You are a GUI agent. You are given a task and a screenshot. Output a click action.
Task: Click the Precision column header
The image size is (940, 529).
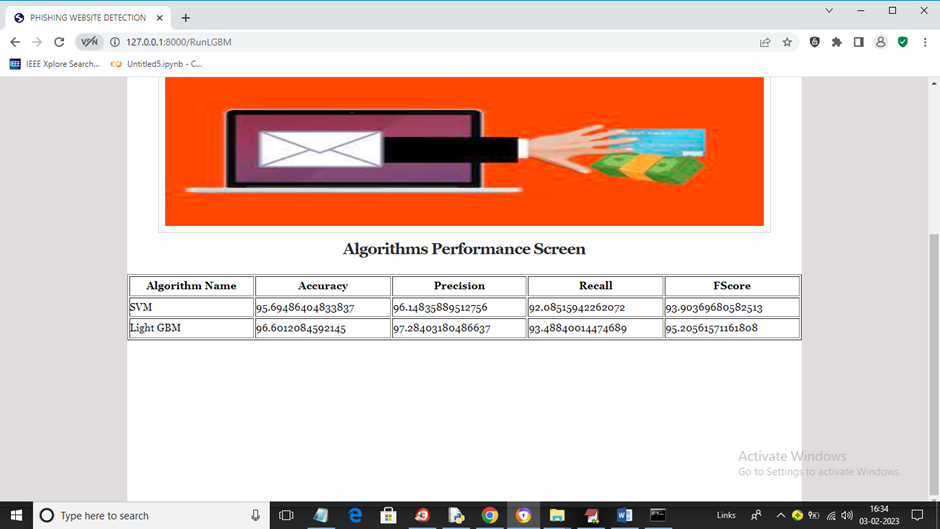[x=459, y=285]
